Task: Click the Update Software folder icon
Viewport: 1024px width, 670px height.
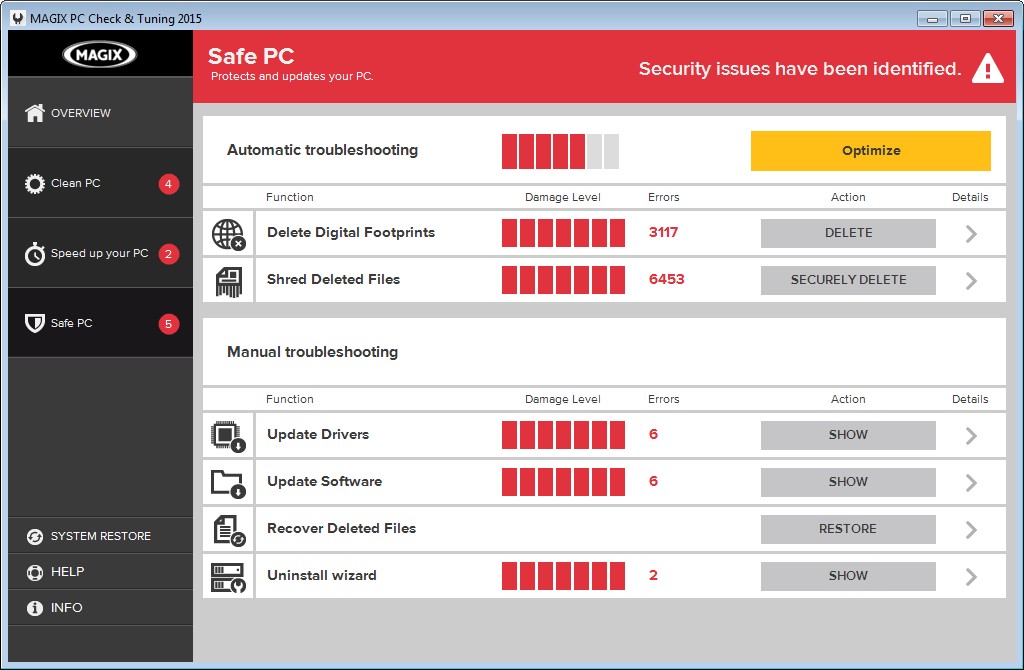Action: coord(228,483)
